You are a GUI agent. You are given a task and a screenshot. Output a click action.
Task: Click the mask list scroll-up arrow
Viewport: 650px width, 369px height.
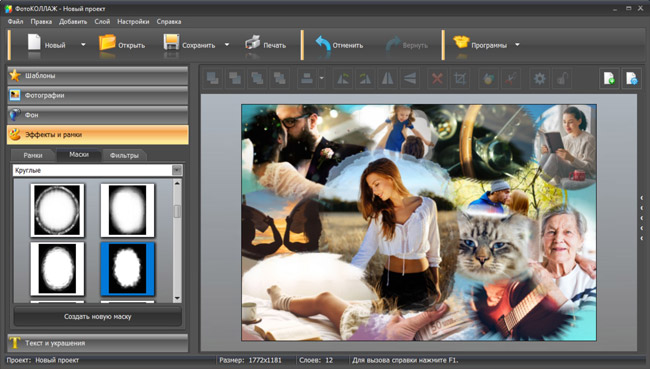point(177,183)
